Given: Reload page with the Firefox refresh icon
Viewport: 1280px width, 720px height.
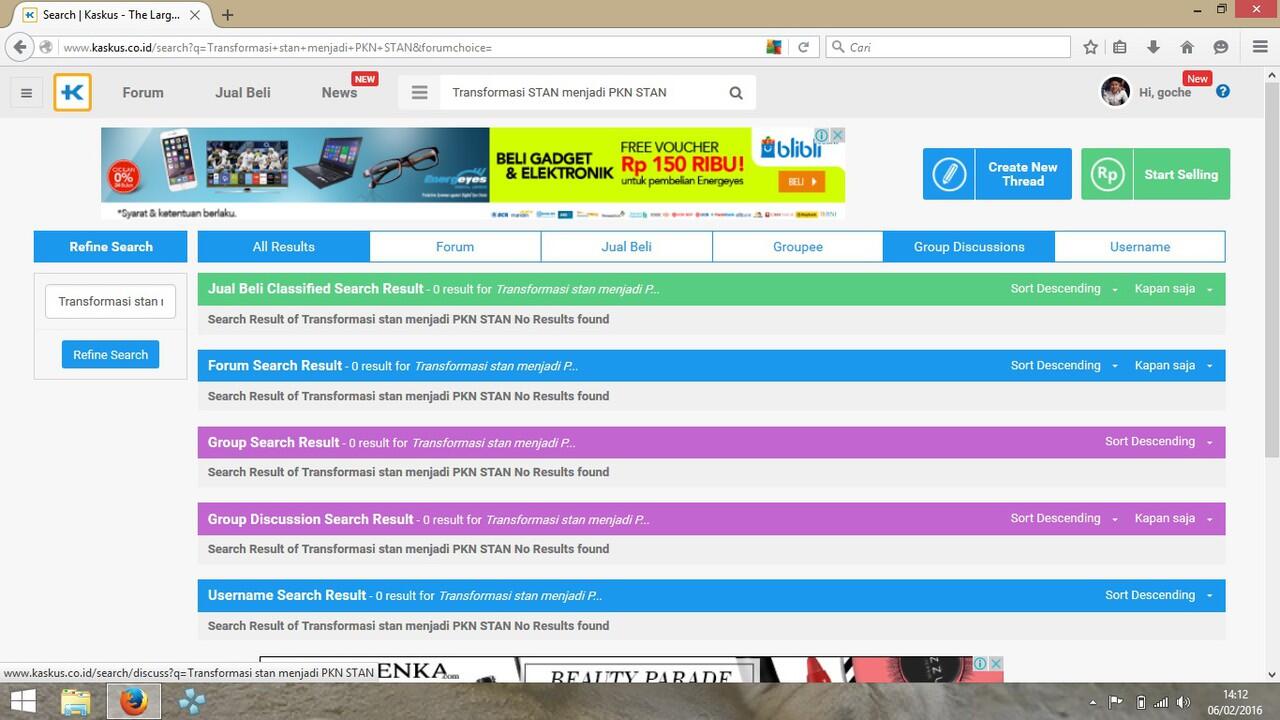Looking at the screenshot, I should (x=803, y=47).
